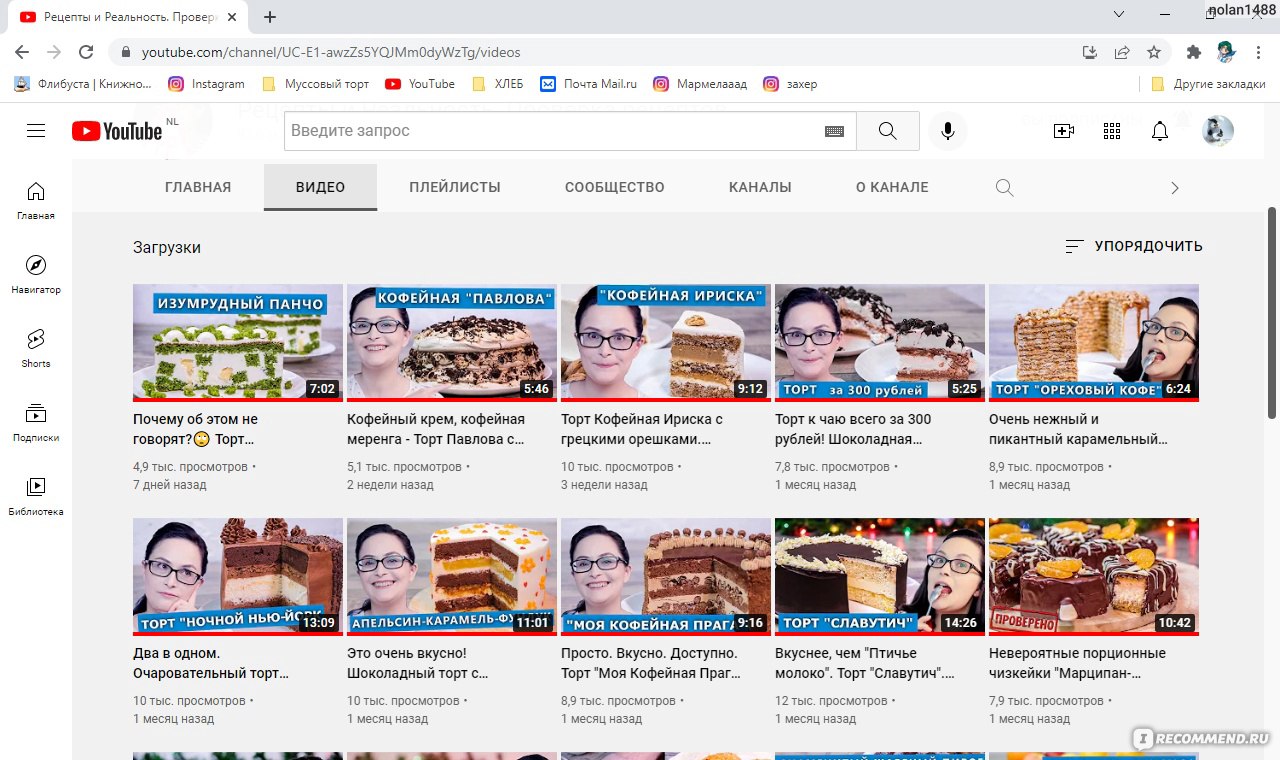
Task: Open Instagram bookmark
Action: click(x=207, y=84)
